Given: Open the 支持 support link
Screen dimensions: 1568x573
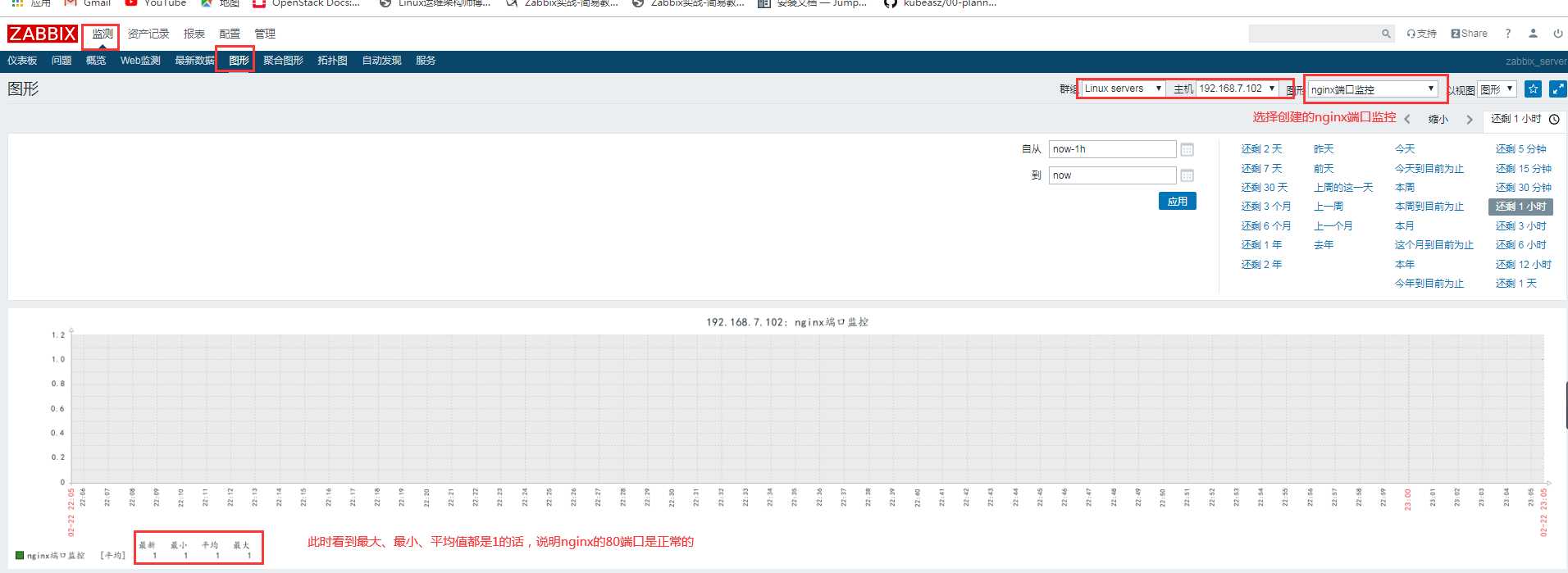Looking at the screenshot, I should (x=1421, y=34).
